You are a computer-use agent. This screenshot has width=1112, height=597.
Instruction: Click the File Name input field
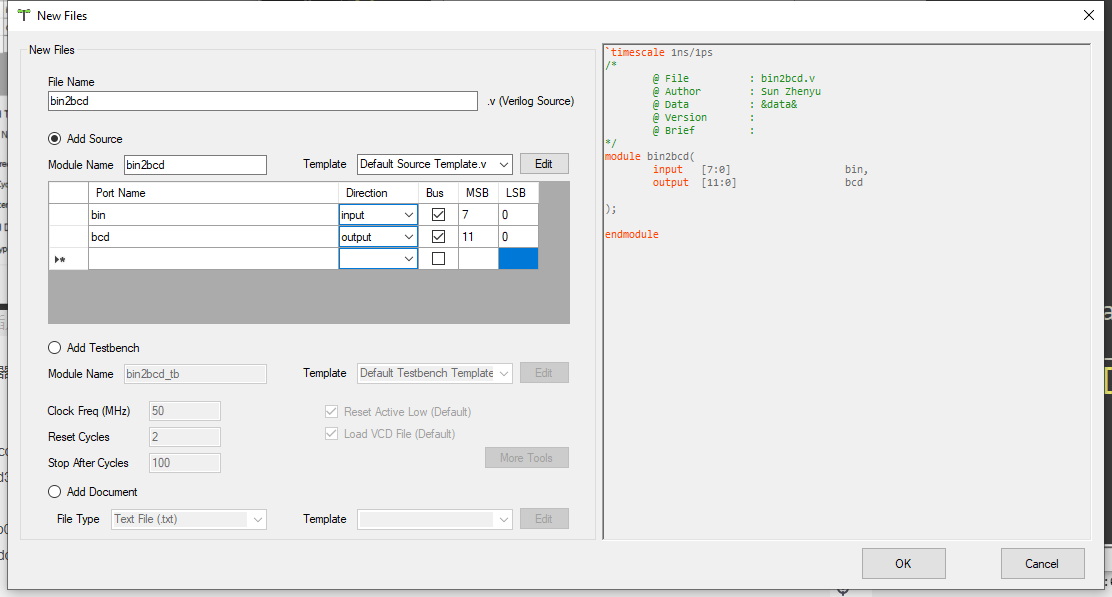(x=263, y=101)
